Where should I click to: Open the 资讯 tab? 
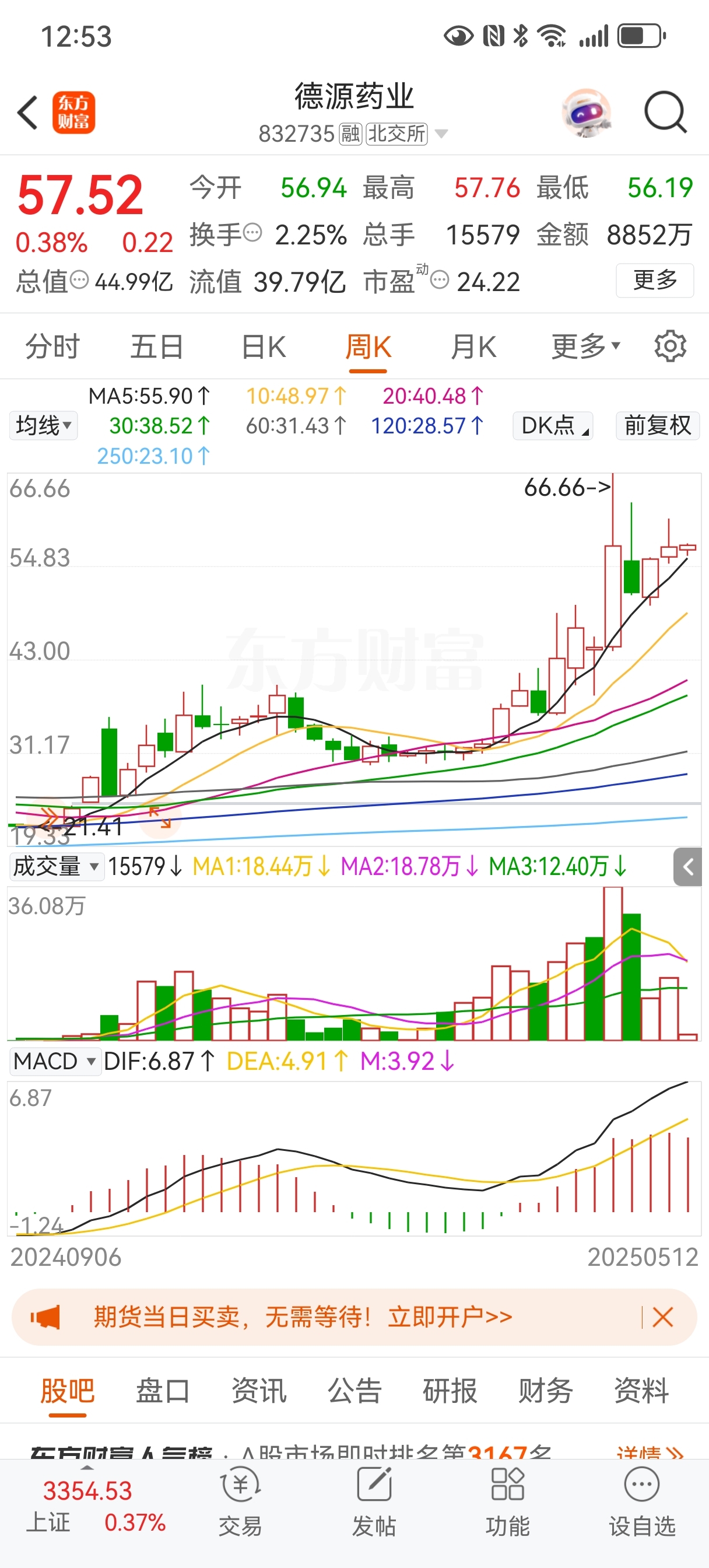click(x=259, y=1391)
